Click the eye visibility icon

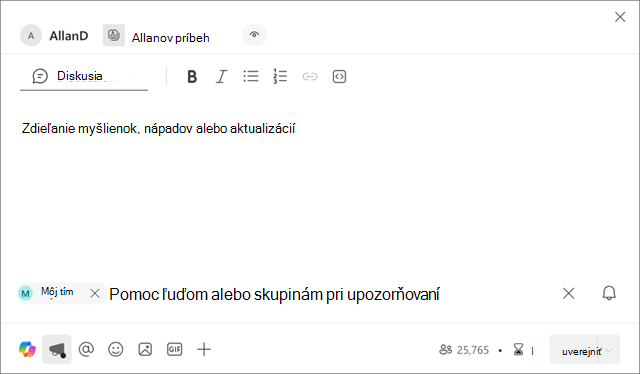pyautogui.click(x=254, y=35)
